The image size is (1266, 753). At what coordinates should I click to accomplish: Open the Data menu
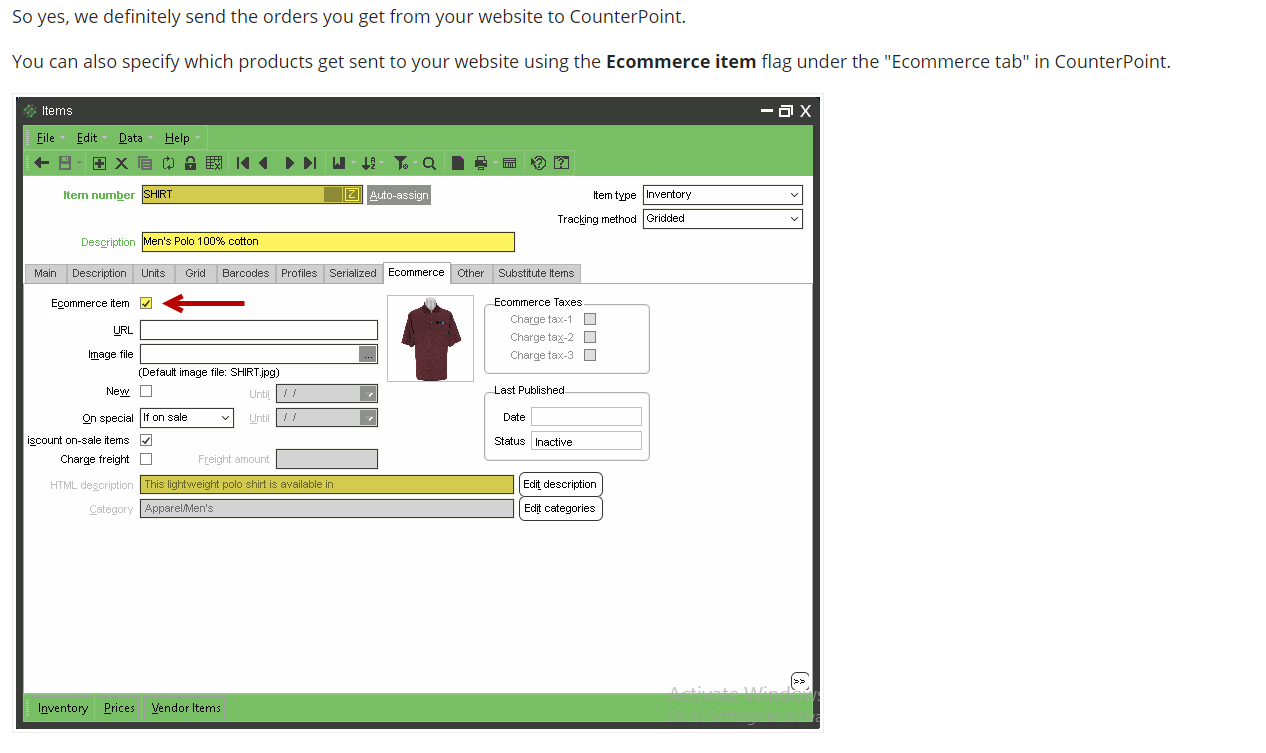point(131,138)
